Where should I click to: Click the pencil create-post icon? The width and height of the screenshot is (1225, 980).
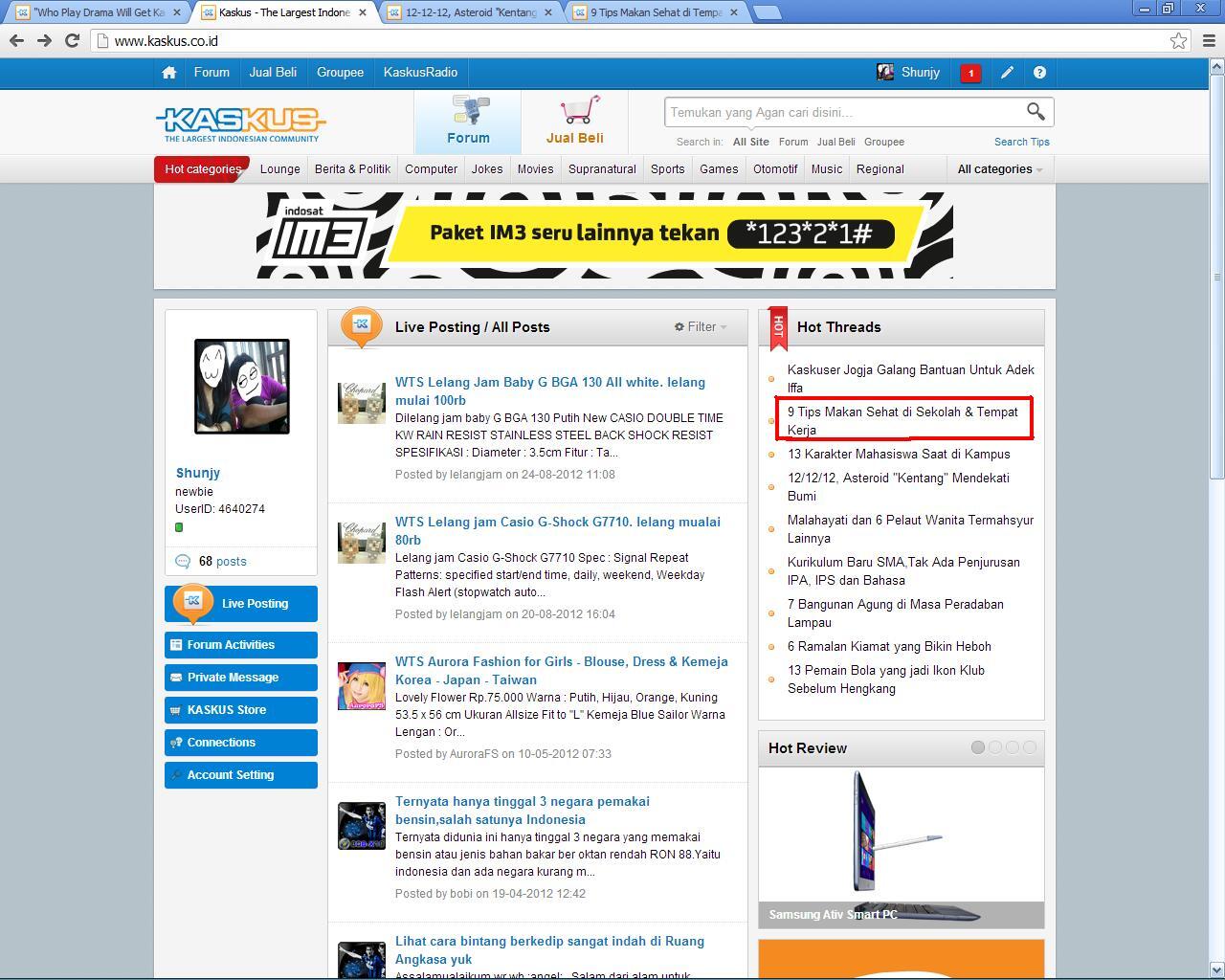tap(1007, 73)
